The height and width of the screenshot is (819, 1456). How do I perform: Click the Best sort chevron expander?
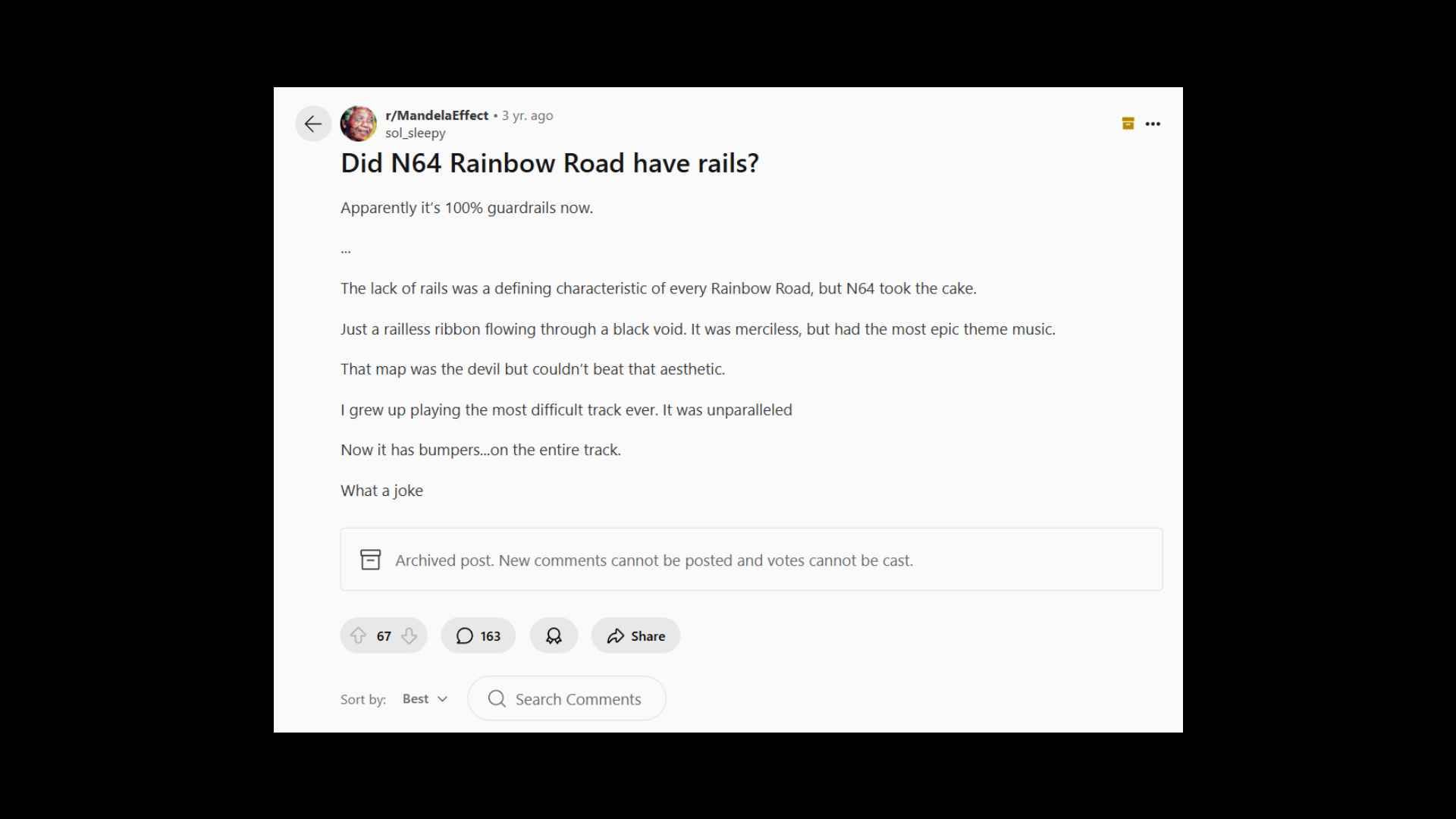[x=442, y=698]
